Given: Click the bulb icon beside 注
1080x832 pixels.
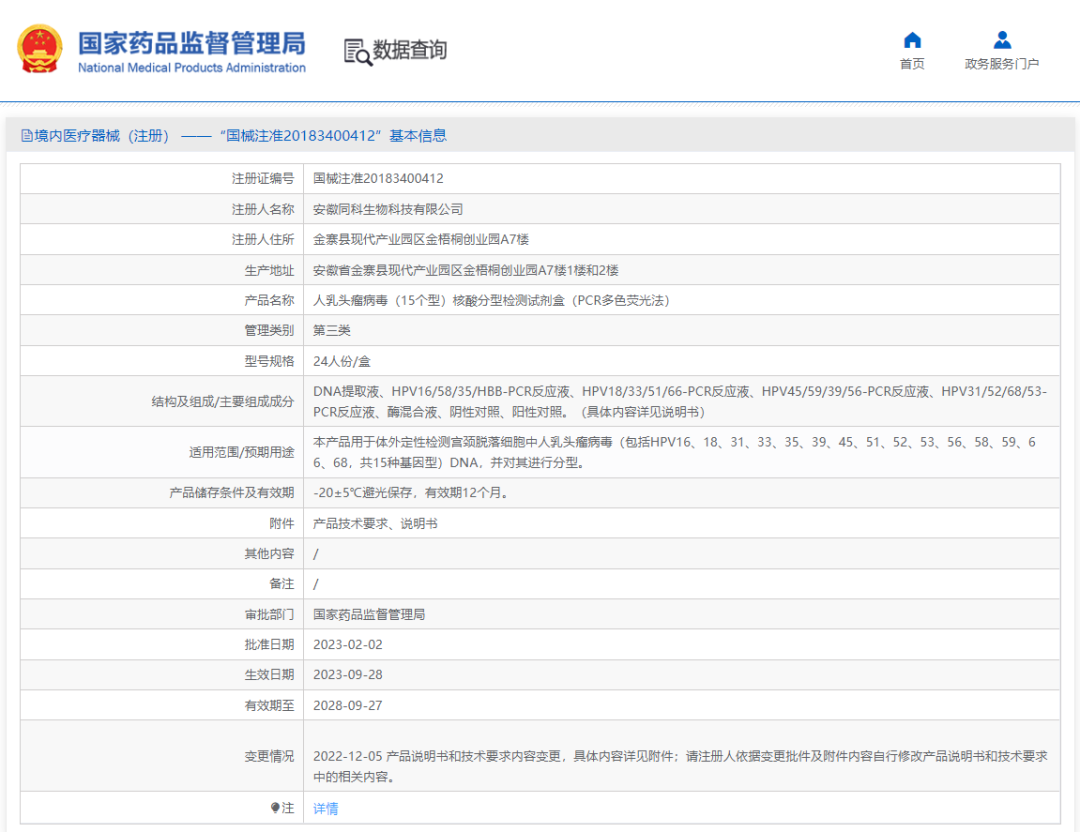Looking at the screenshot, I should pos(275,808).
